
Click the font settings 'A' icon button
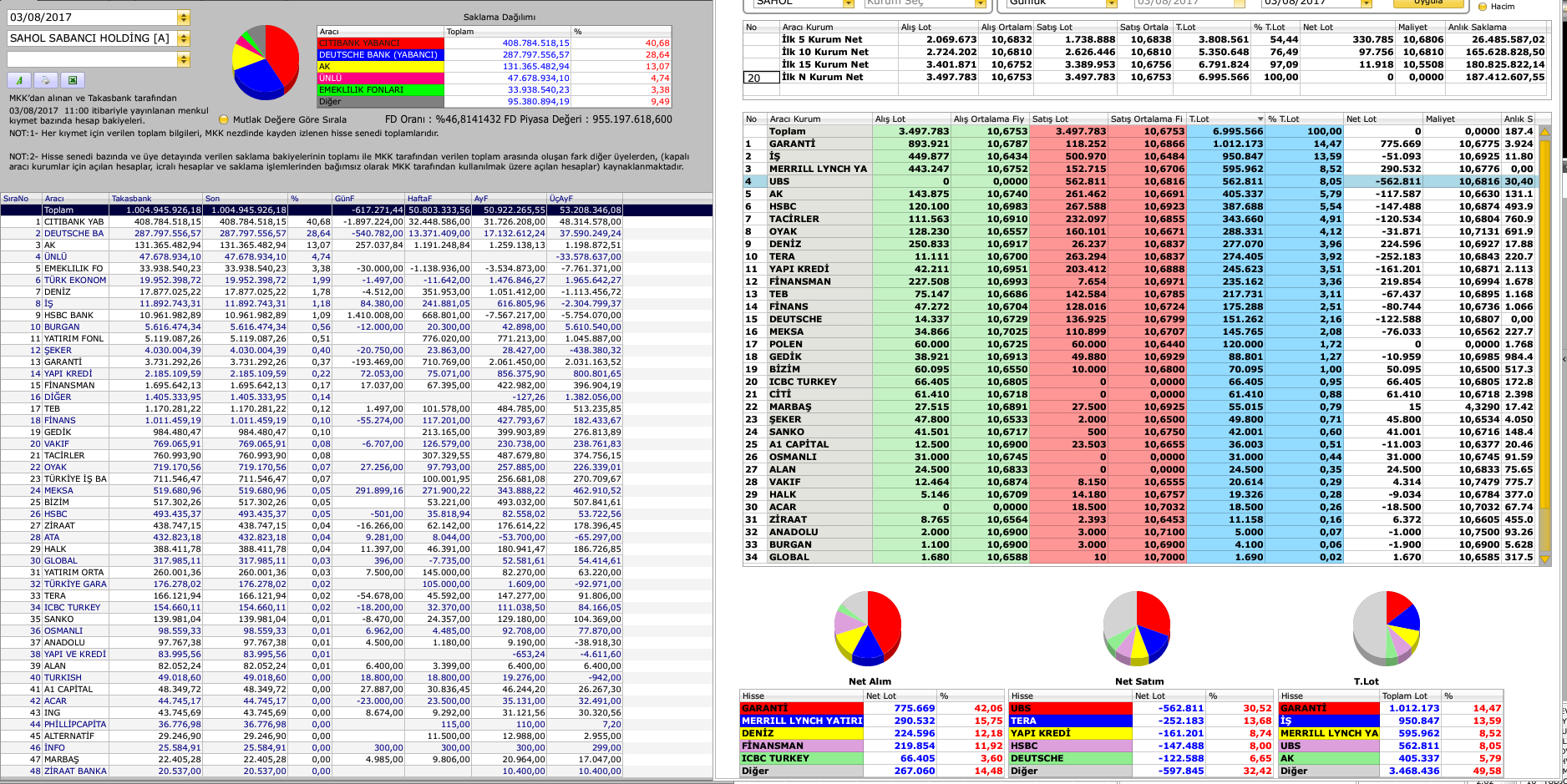pyautogui.click(x=19, y=80)
